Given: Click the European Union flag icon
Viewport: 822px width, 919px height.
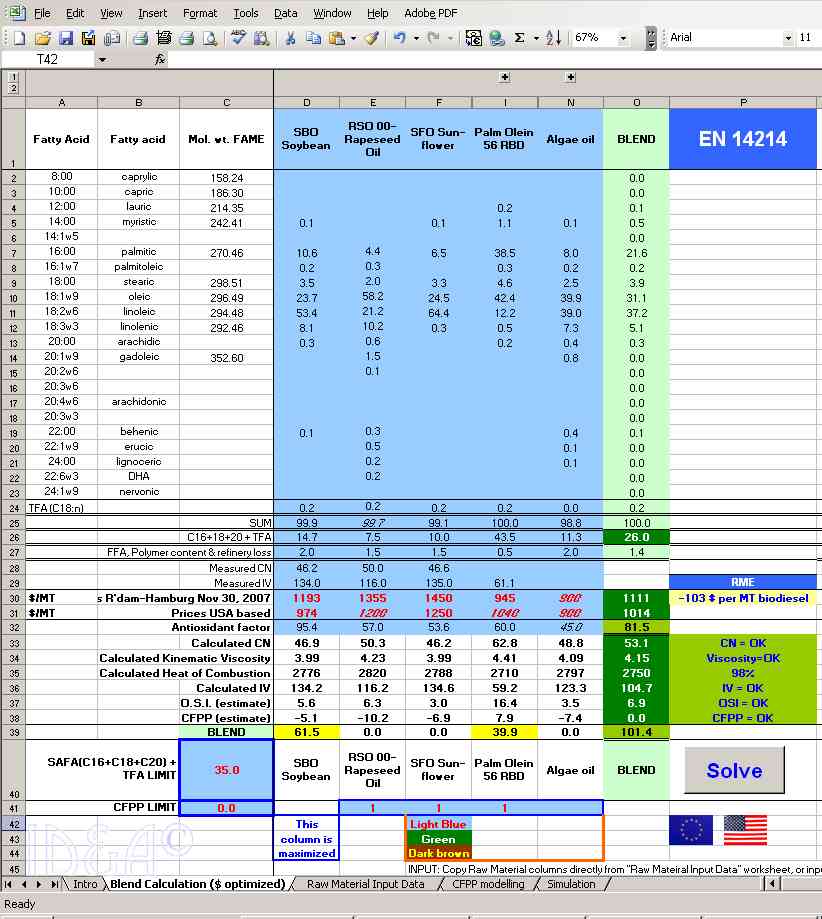Looking at the screenshot, I should click(x=691, y=830).
